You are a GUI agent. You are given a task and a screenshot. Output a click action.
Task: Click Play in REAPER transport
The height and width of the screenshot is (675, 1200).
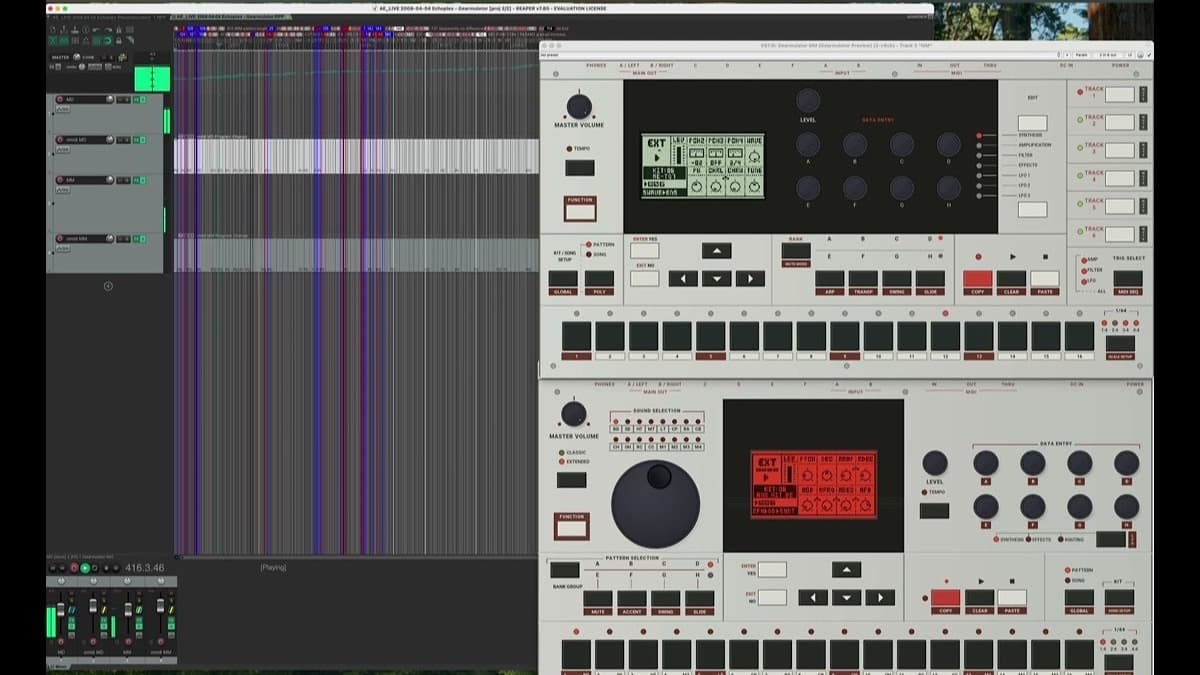[85, 568]
